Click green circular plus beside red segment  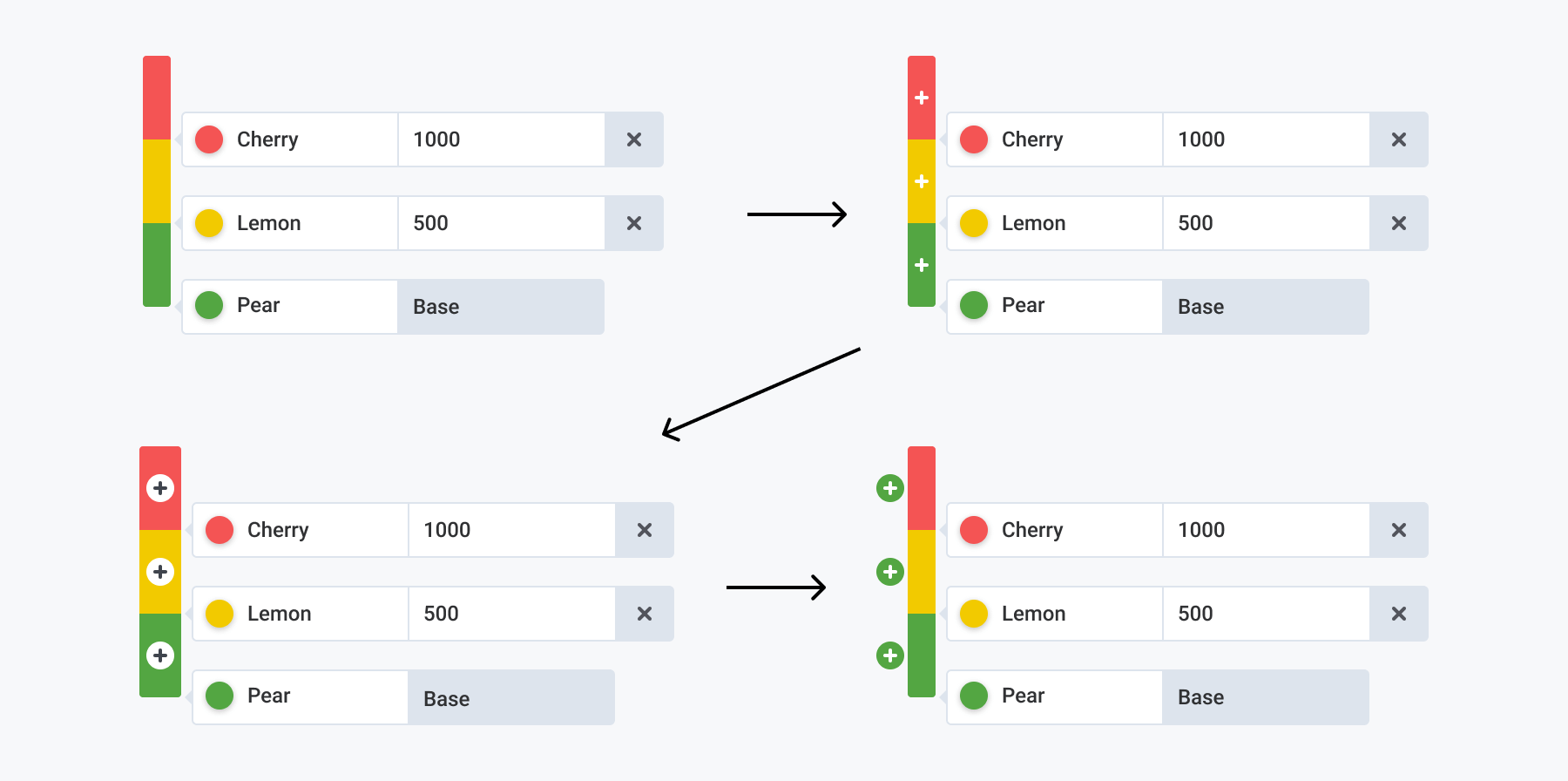pos(889,488)
